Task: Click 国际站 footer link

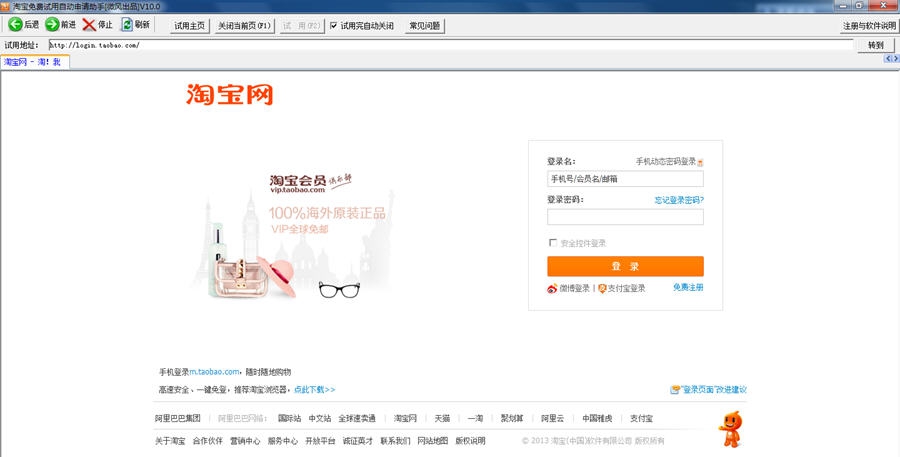Action: click(289, 418)
